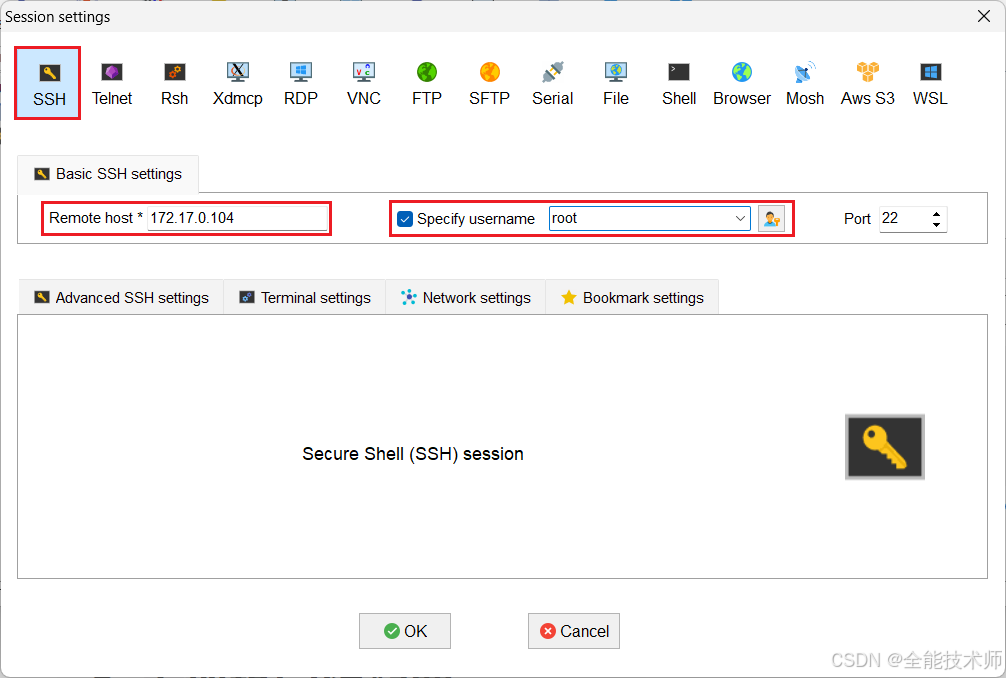Select the Serial session icon
This screenshot has height=678, width=1006.
tap(552, 83)
